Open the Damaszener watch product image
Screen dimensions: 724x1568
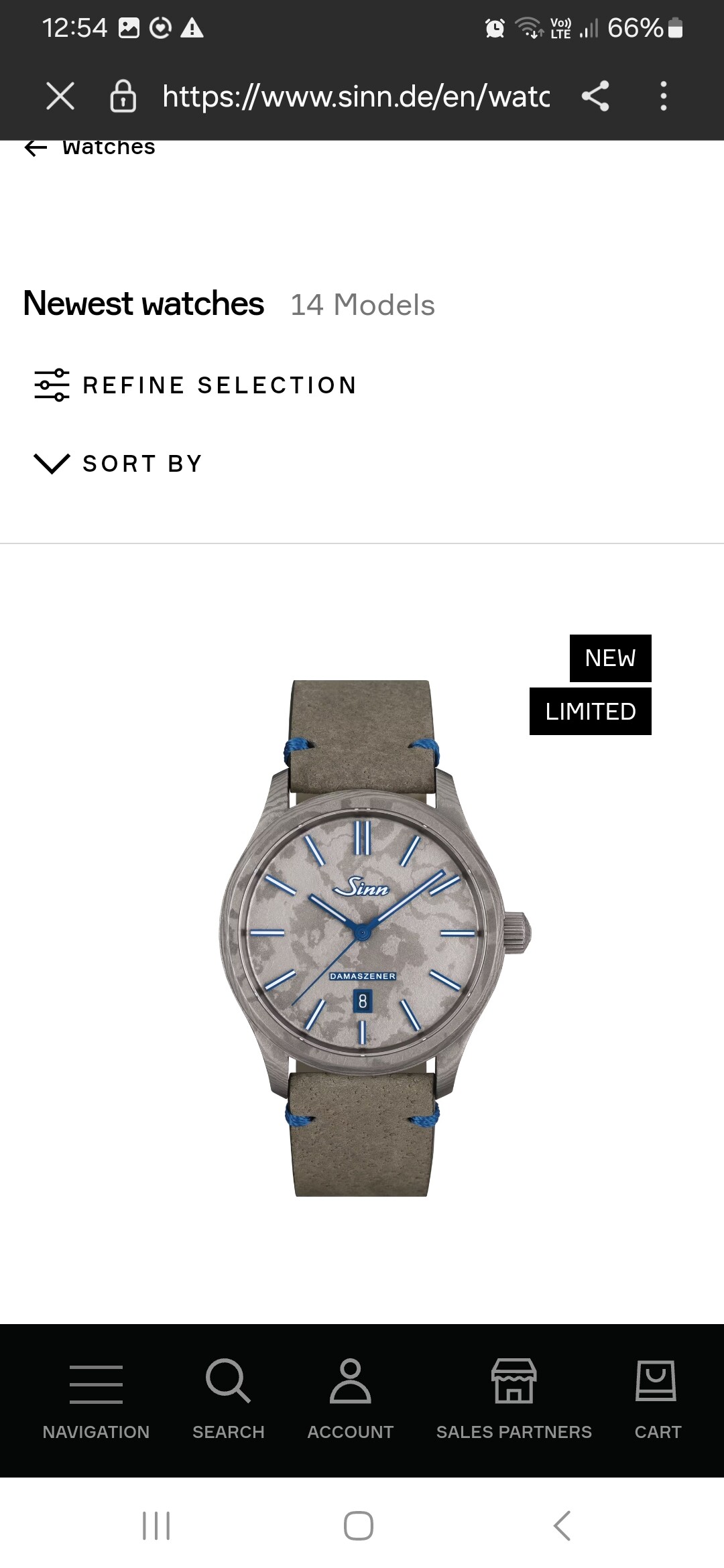(375, 938)
